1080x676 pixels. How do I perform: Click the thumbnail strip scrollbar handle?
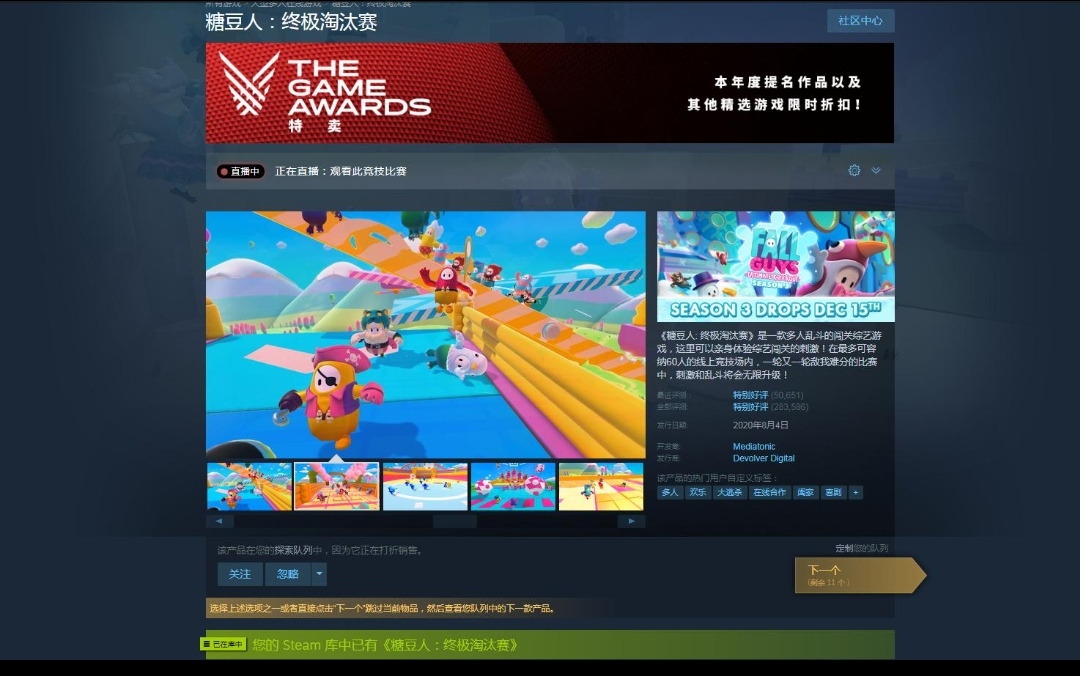(455, 522)
